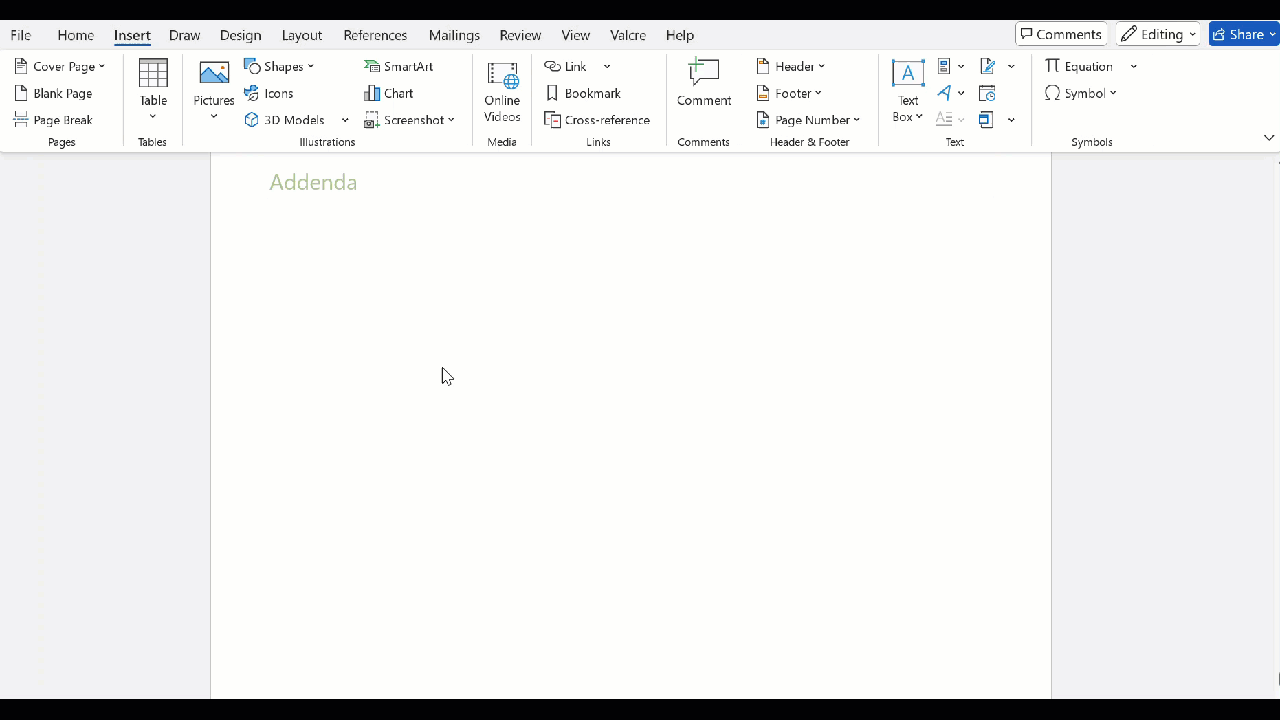Screen dimensions: 1280x720
Task: Open the Header dropdown
Action: (x=791, y=66)
